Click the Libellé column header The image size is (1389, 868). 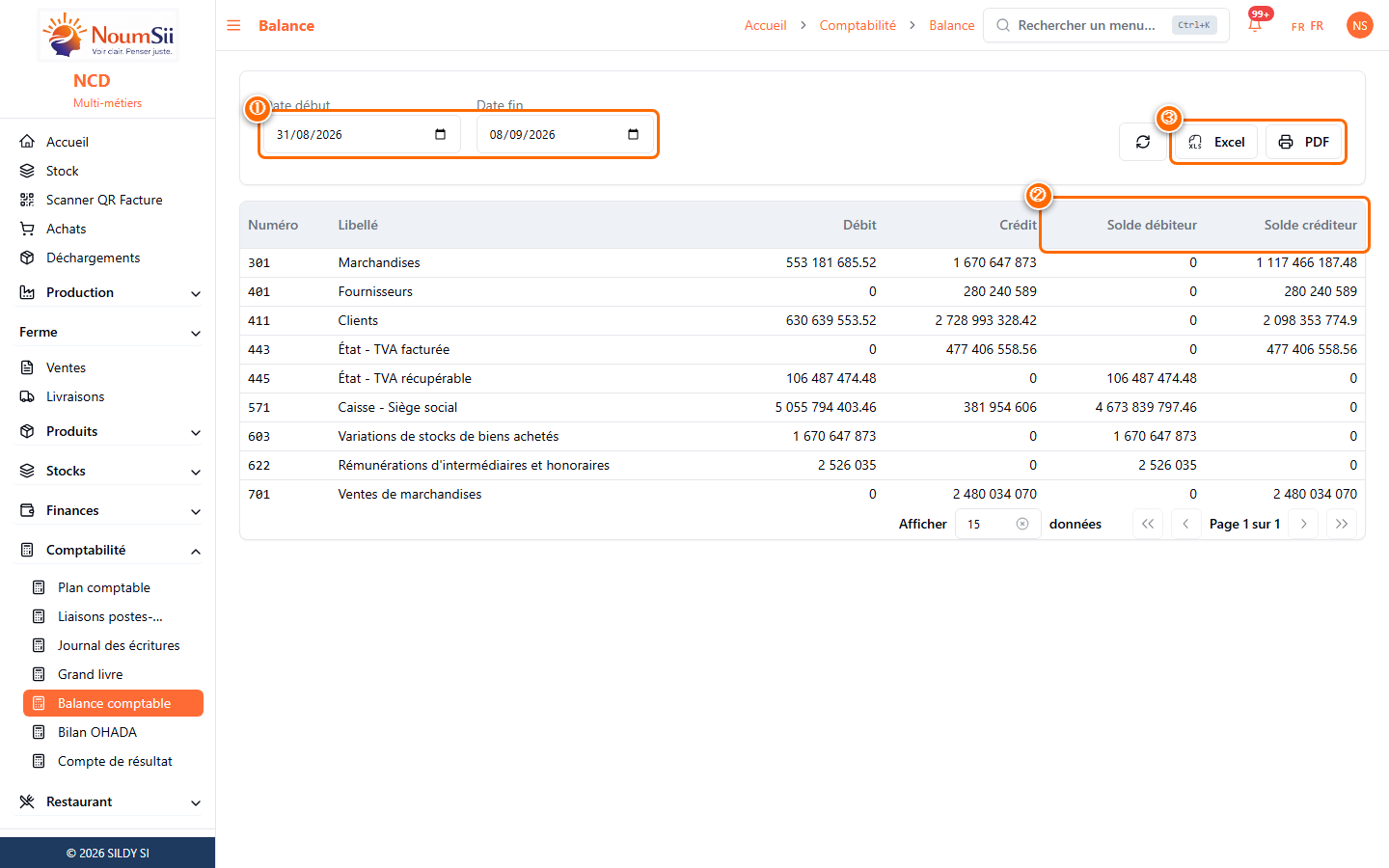[358, 225]
